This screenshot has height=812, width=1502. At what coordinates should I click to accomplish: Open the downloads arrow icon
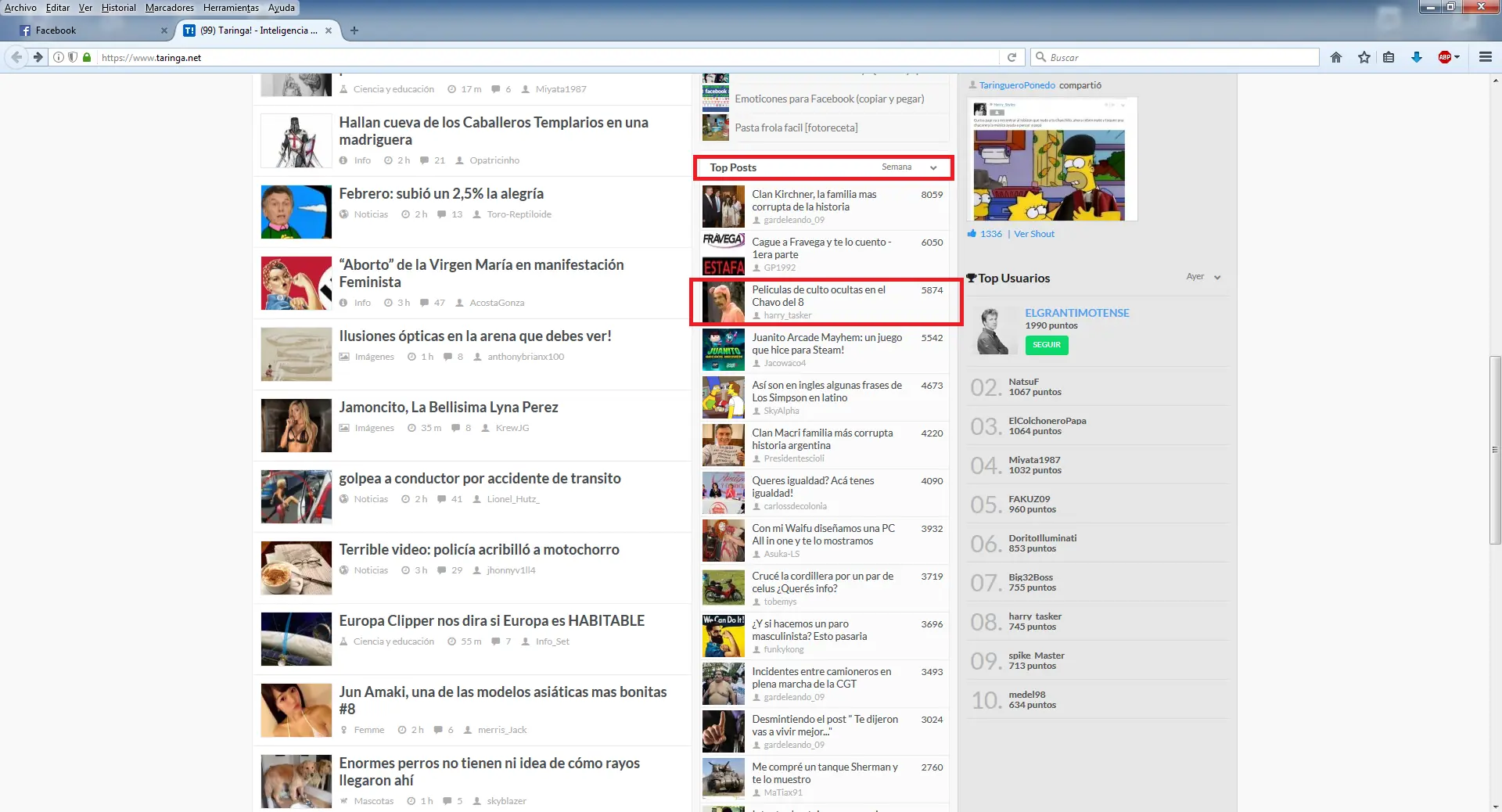click(x=1417, y=57)
